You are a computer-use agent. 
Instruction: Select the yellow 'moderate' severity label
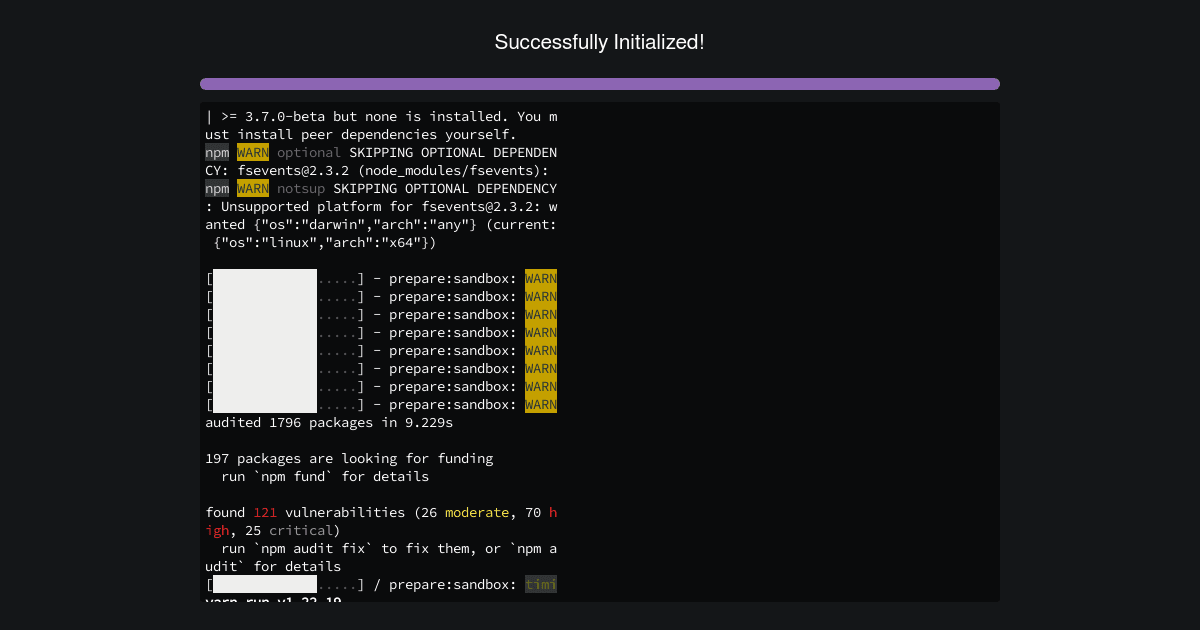coord(477,512)
